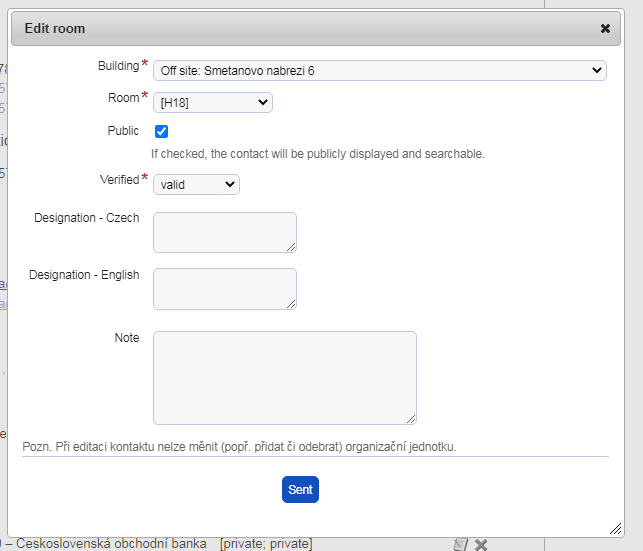The image size is (643, 551).
Task: Click the Edit room title bar
Action: tap(316, 29)
